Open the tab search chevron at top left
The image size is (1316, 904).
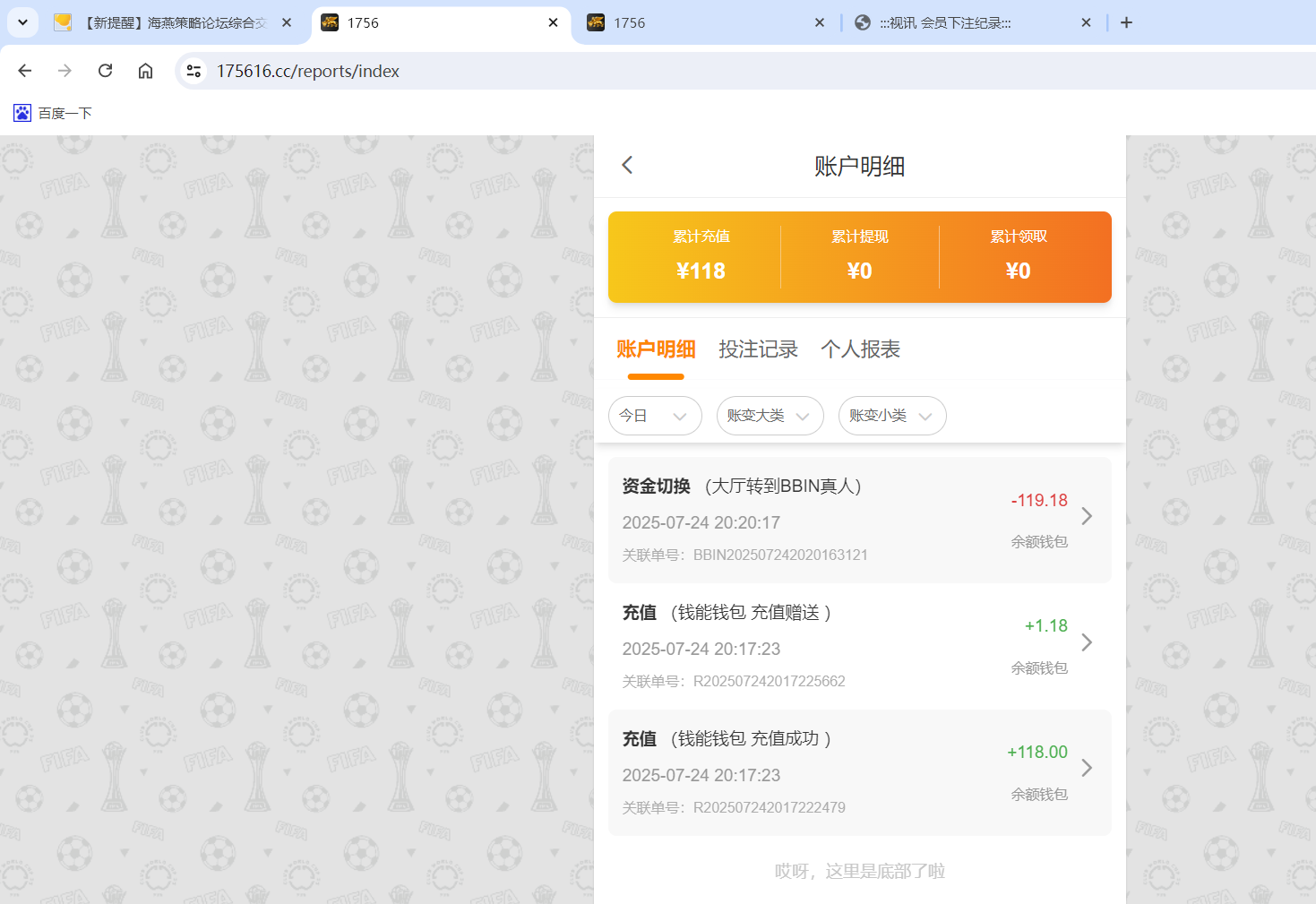point(22,22)
